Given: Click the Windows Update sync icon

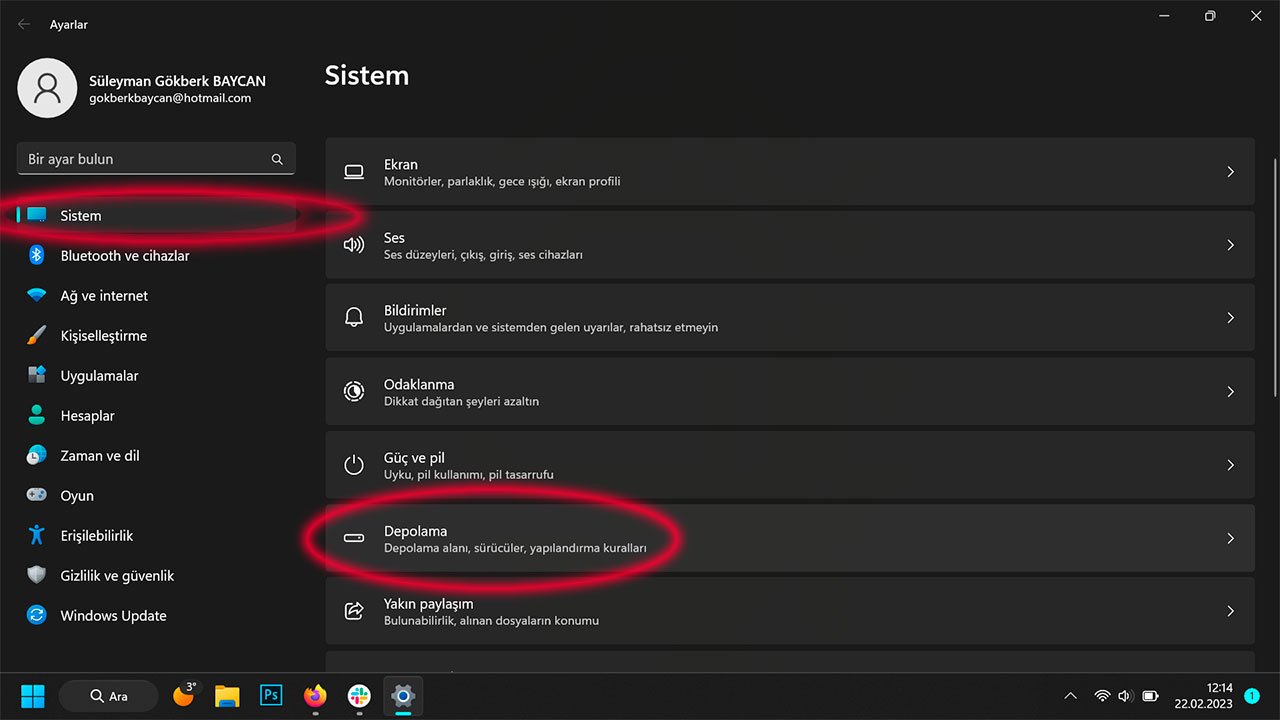Looking at the screenshot, I should (x=37, y=615).
